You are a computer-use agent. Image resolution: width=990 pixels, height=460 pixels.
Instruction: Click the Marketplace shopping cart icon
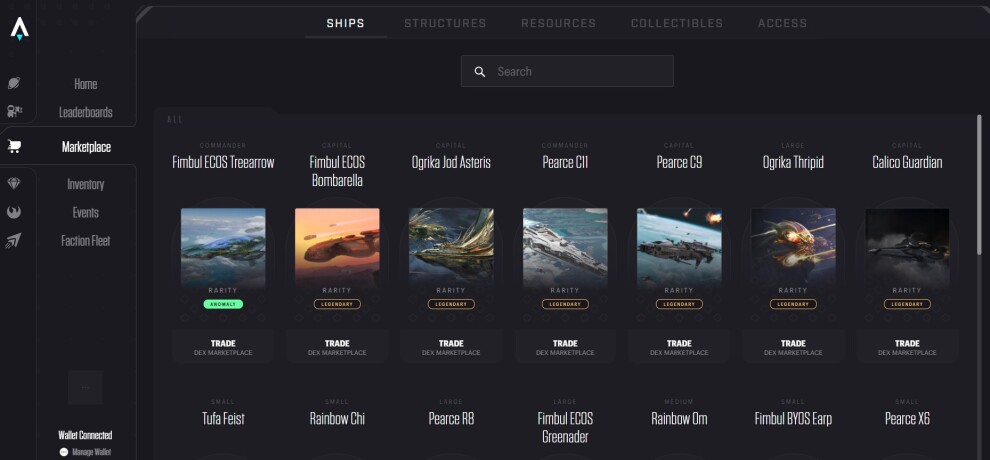point(14,146)
